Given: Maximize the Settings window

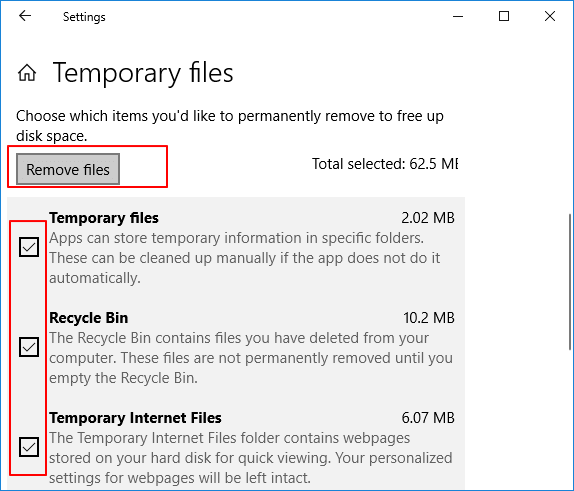Looking at the screenshot, I should coord(504,16).
